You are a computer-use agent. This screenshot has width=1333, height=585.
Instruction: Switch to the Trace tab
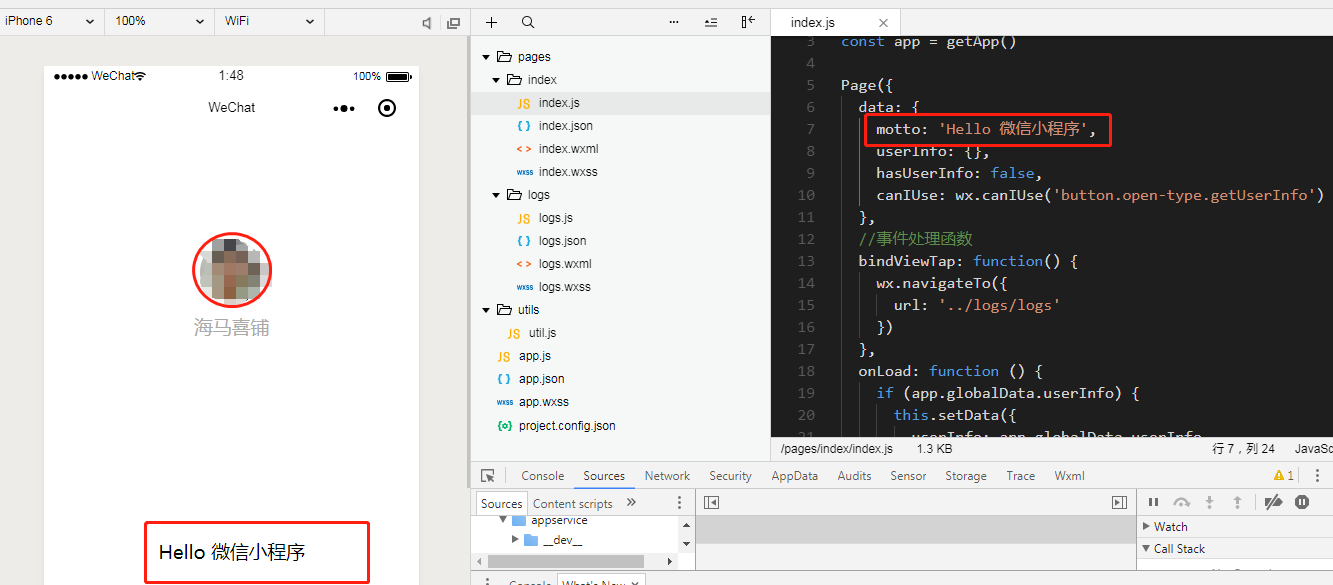1021,476
